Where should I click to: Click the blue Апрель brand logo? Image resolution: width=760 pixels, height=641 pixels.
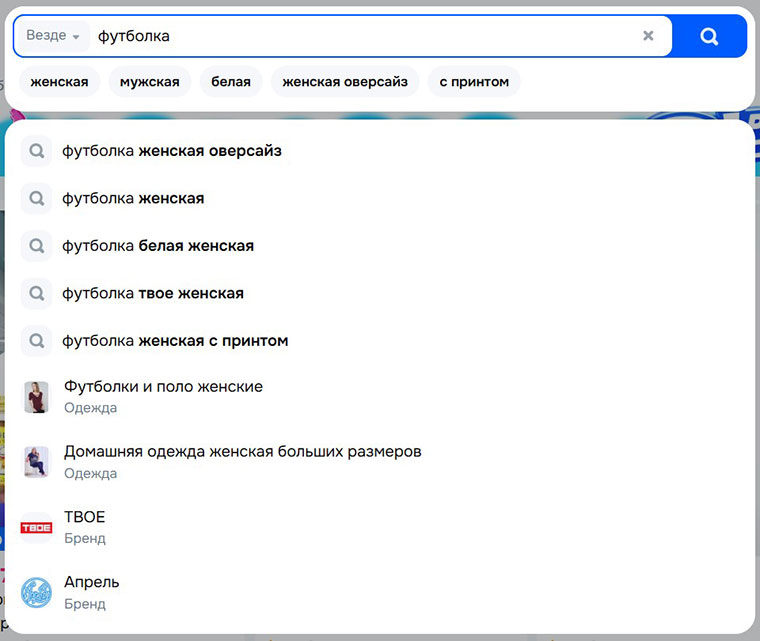(x=36, y=593)
